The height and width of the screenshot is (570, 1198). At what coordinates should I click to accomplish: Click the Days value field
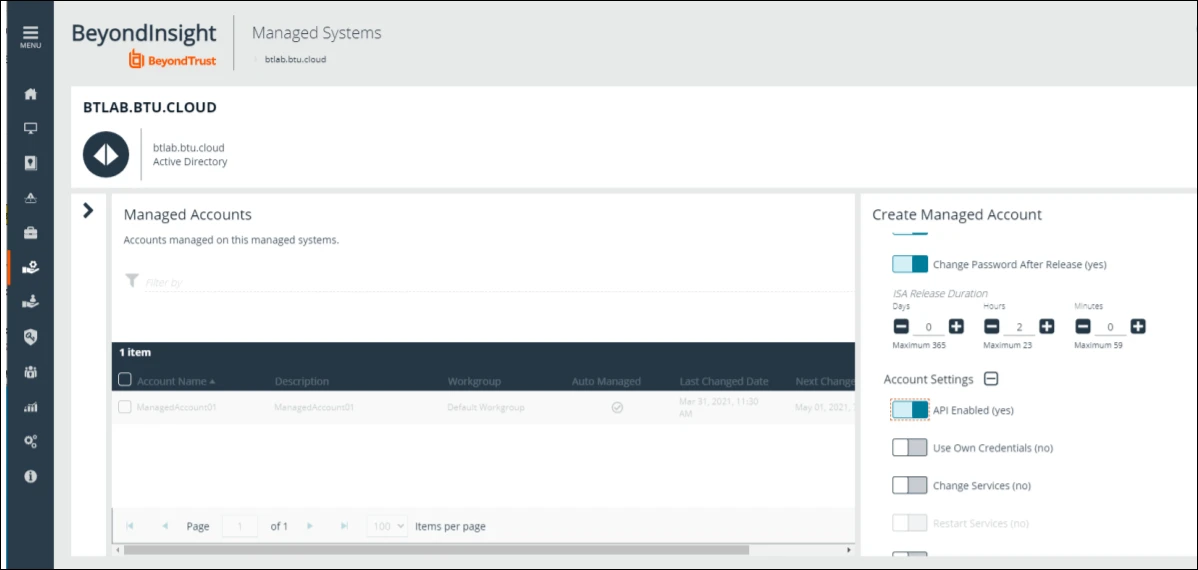click(x=928, y=327)
